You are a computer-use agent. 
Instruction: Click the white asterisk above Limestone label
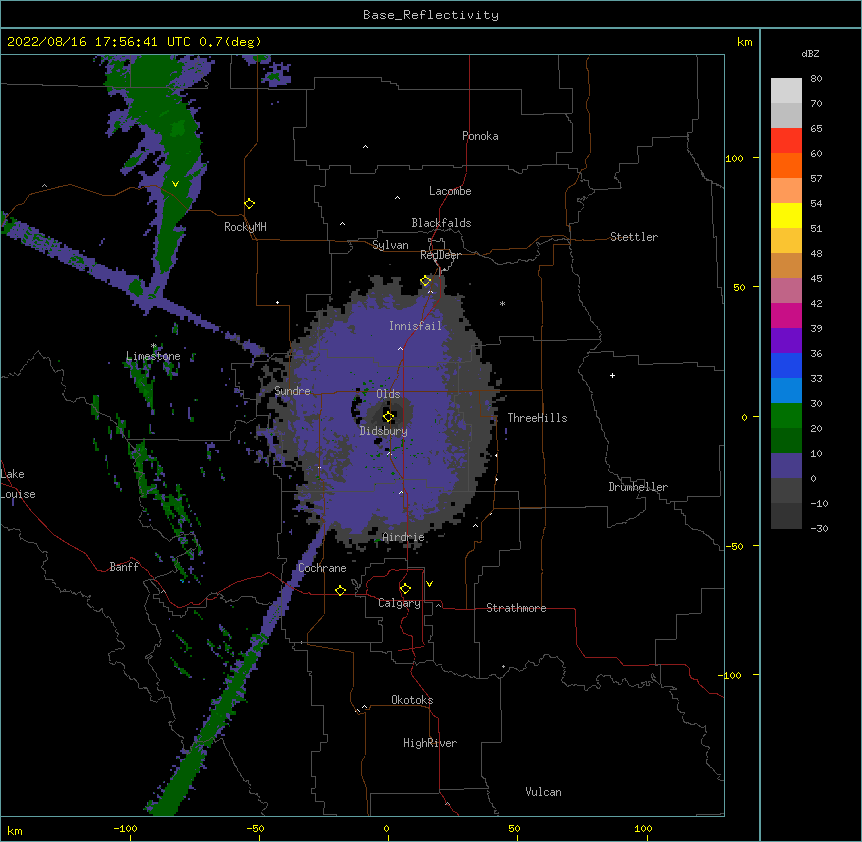coord(154,346)
